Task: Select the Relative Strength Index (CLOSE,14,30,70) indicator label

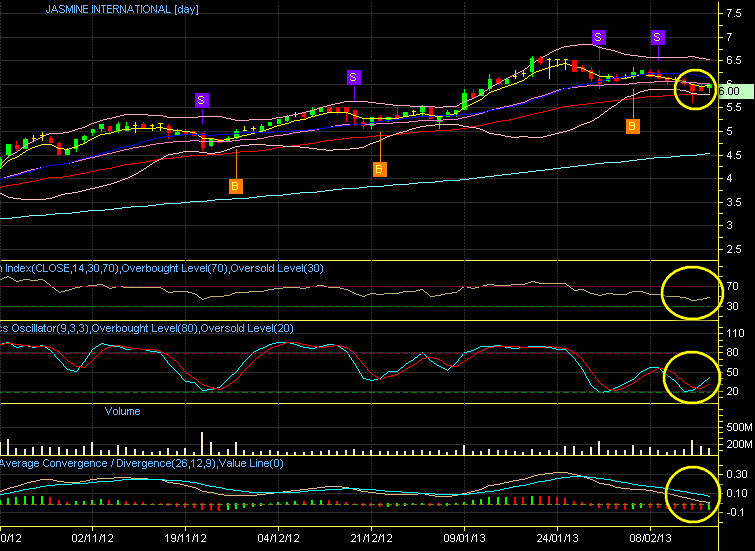Action: point(161,268)
